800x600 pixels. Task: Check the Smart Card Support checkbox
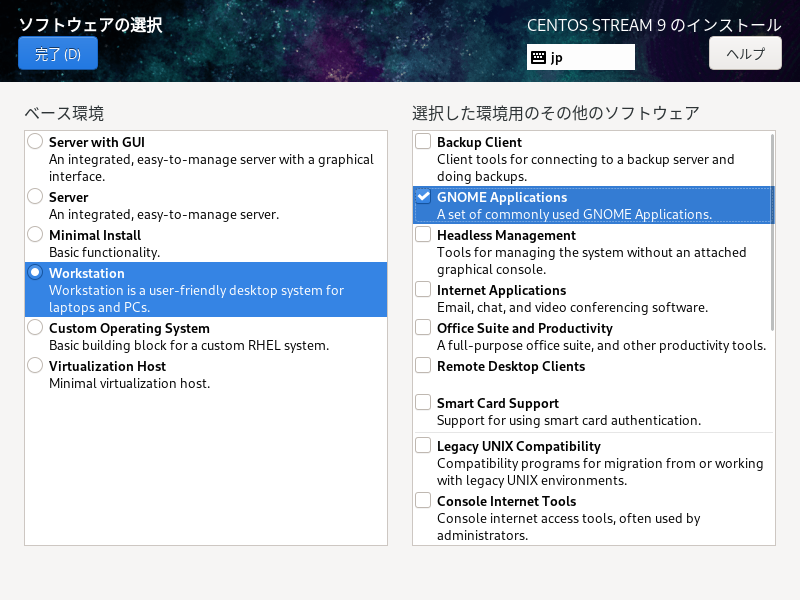click(423, 403)
